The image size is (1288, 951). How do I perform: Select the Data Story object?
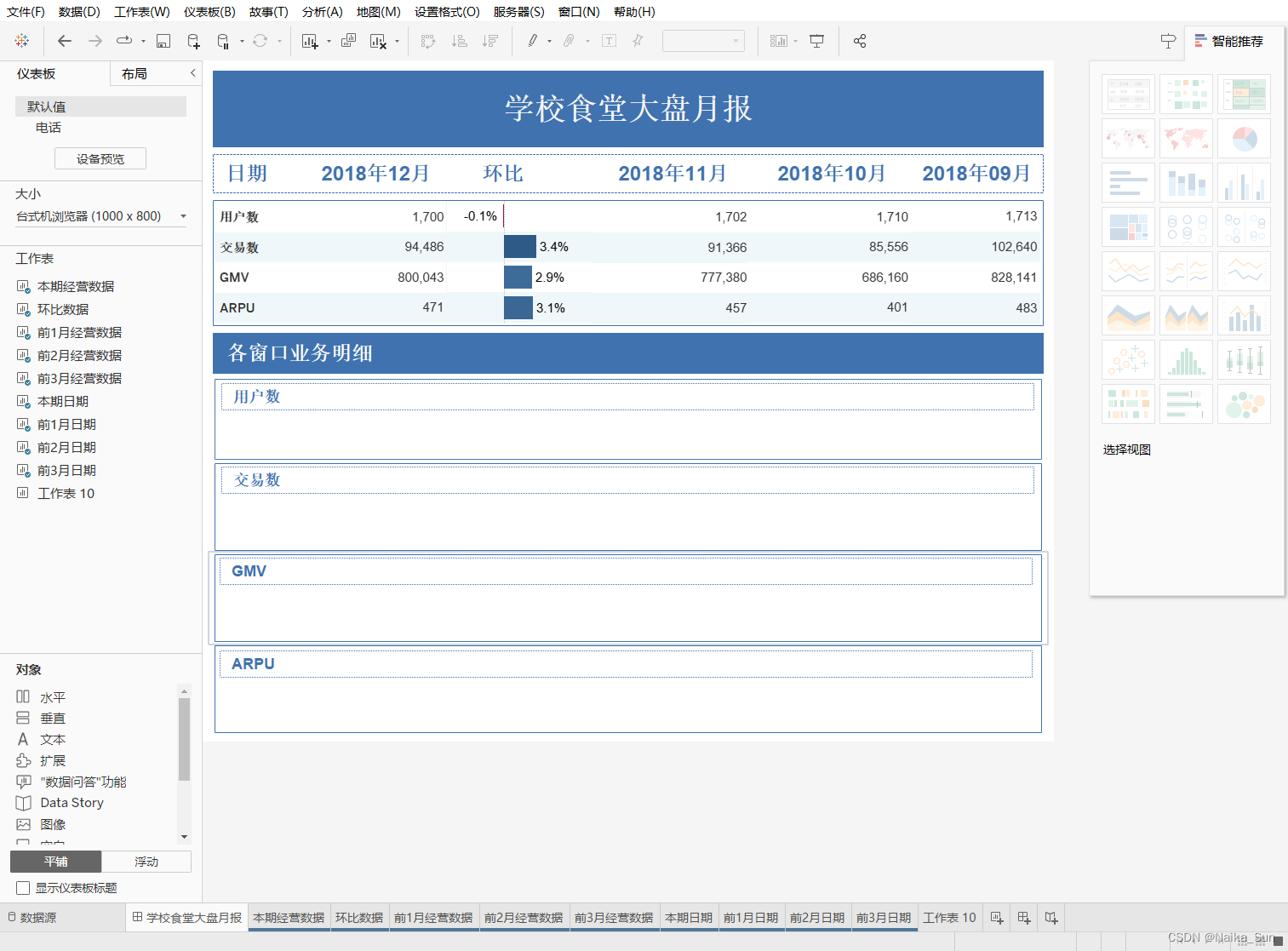click(72, 803)
